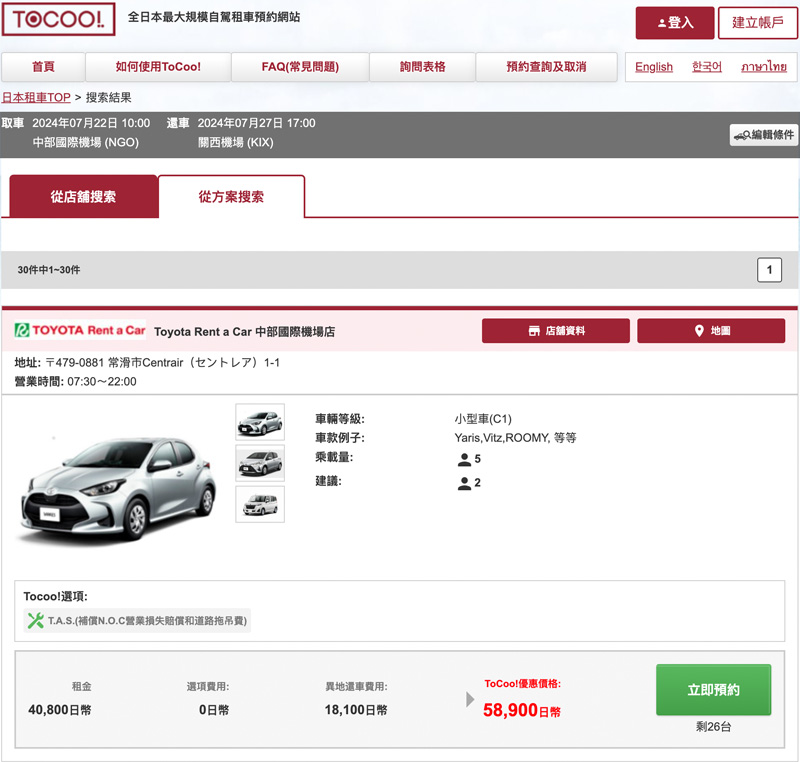
Task: Switch language to 한국어
Action: click(x=707, y=67)
